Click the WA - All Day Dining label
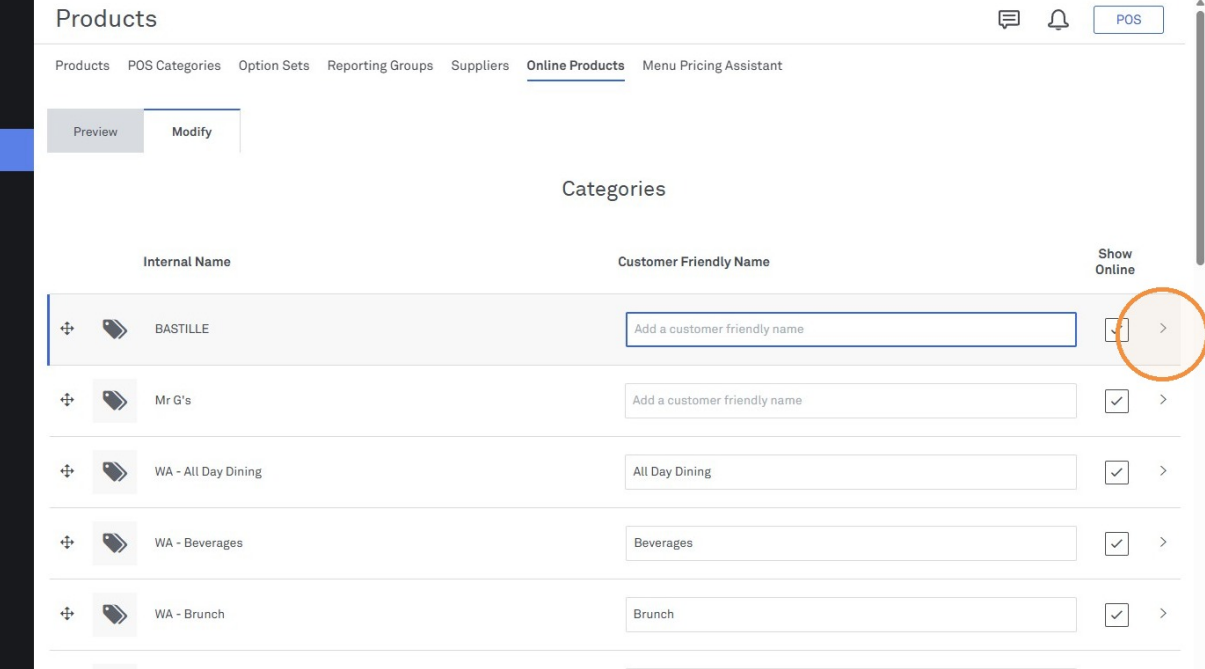1205x669 pixels. point(208,472)
